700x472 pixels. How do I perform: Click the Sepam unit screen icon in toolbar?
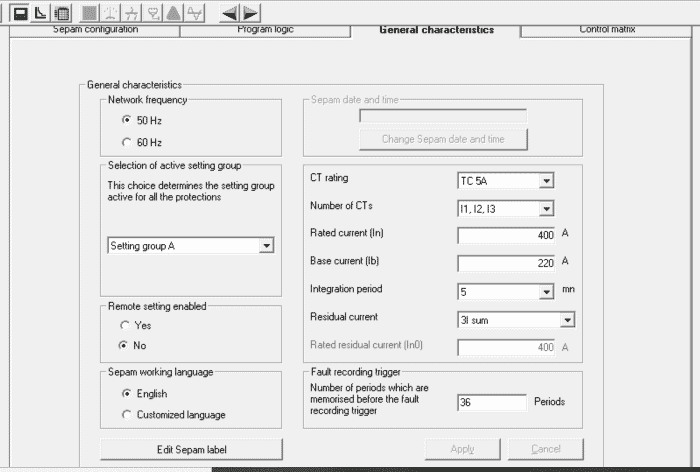click(x=20, y=13)
